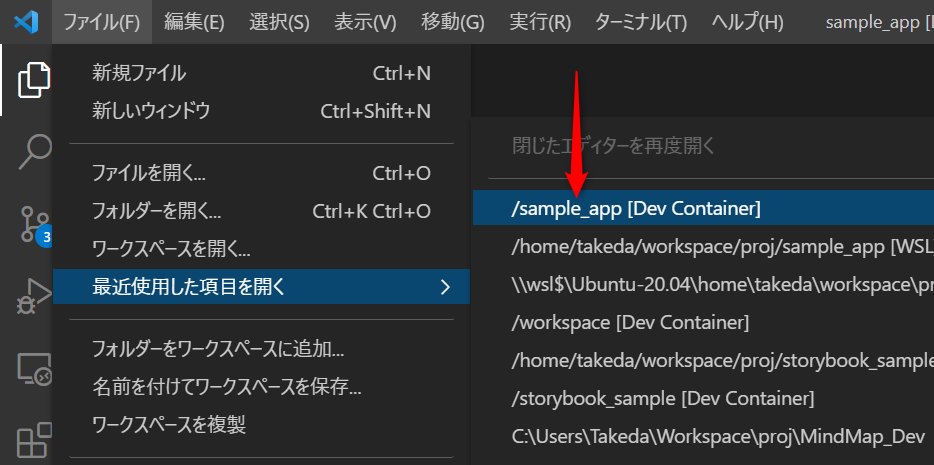Select ワークスペースを開く... menu entry
The width and height of the screenshot is (934, 465).
click(261, 249)
